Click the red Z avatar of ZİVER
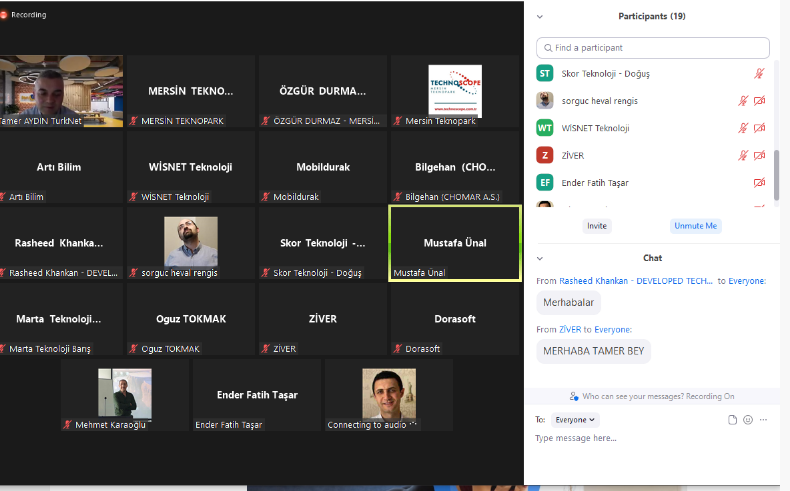Screen dimensions: 790x491 (x=545, y=155)
